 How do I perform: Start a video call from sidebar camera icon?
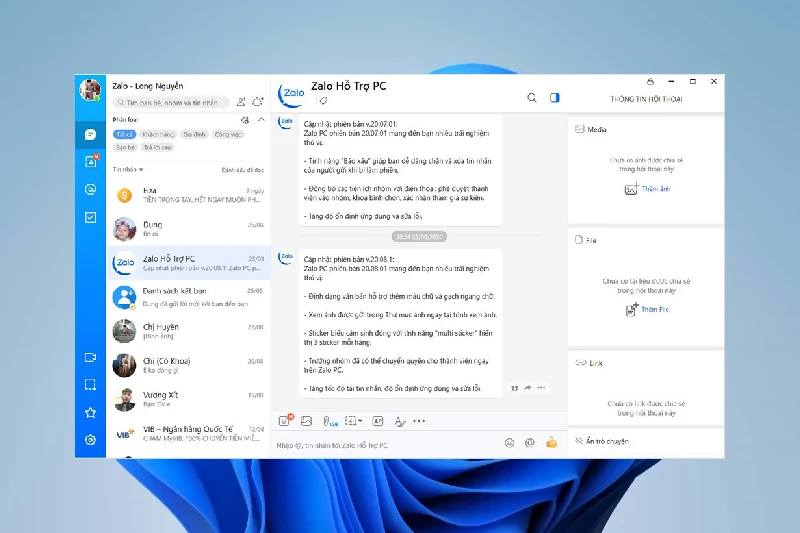(90, 357)
